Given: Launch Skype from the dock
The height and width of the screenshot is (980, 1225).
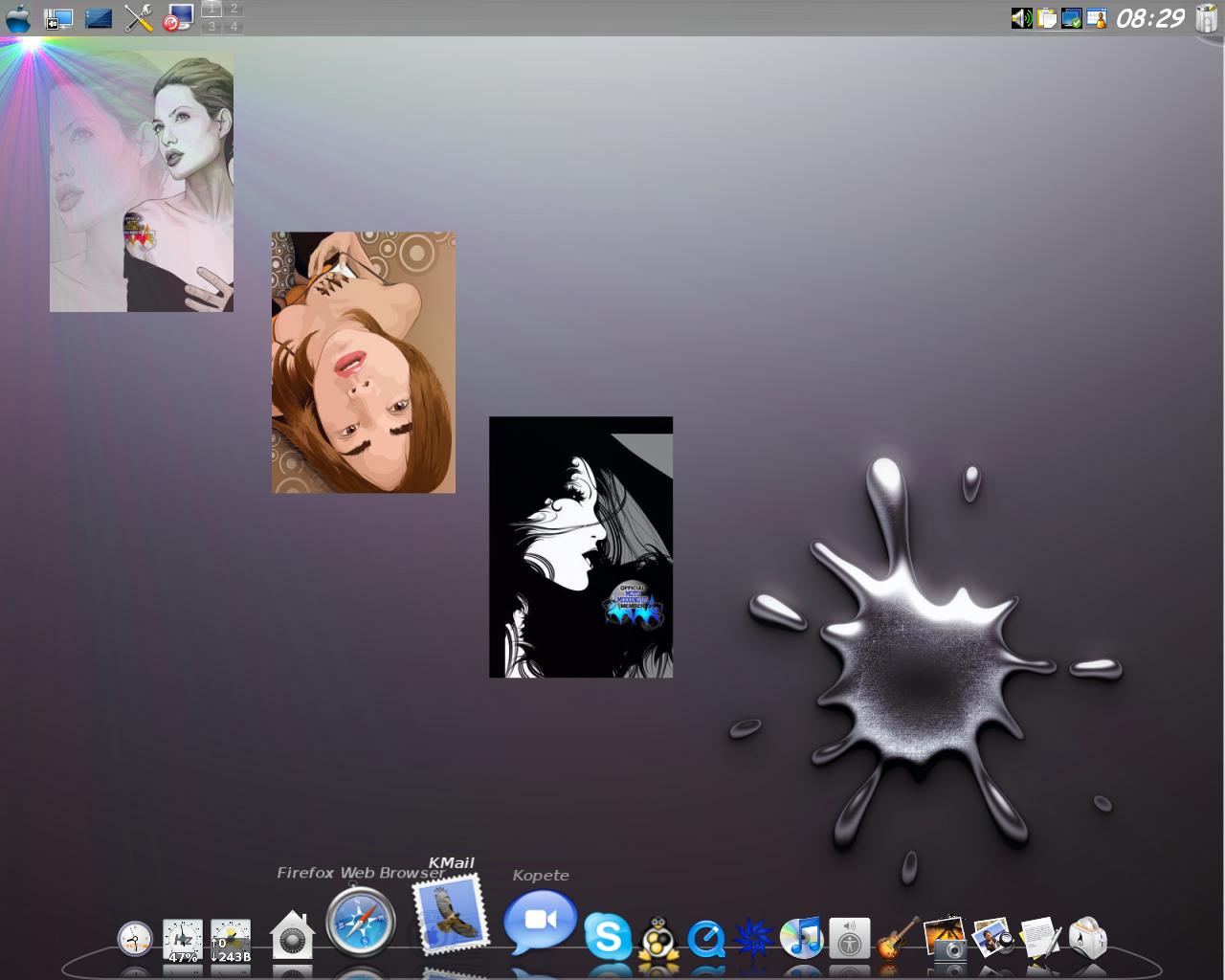Looking at the screenshot, I should click(x=608, y=936).
